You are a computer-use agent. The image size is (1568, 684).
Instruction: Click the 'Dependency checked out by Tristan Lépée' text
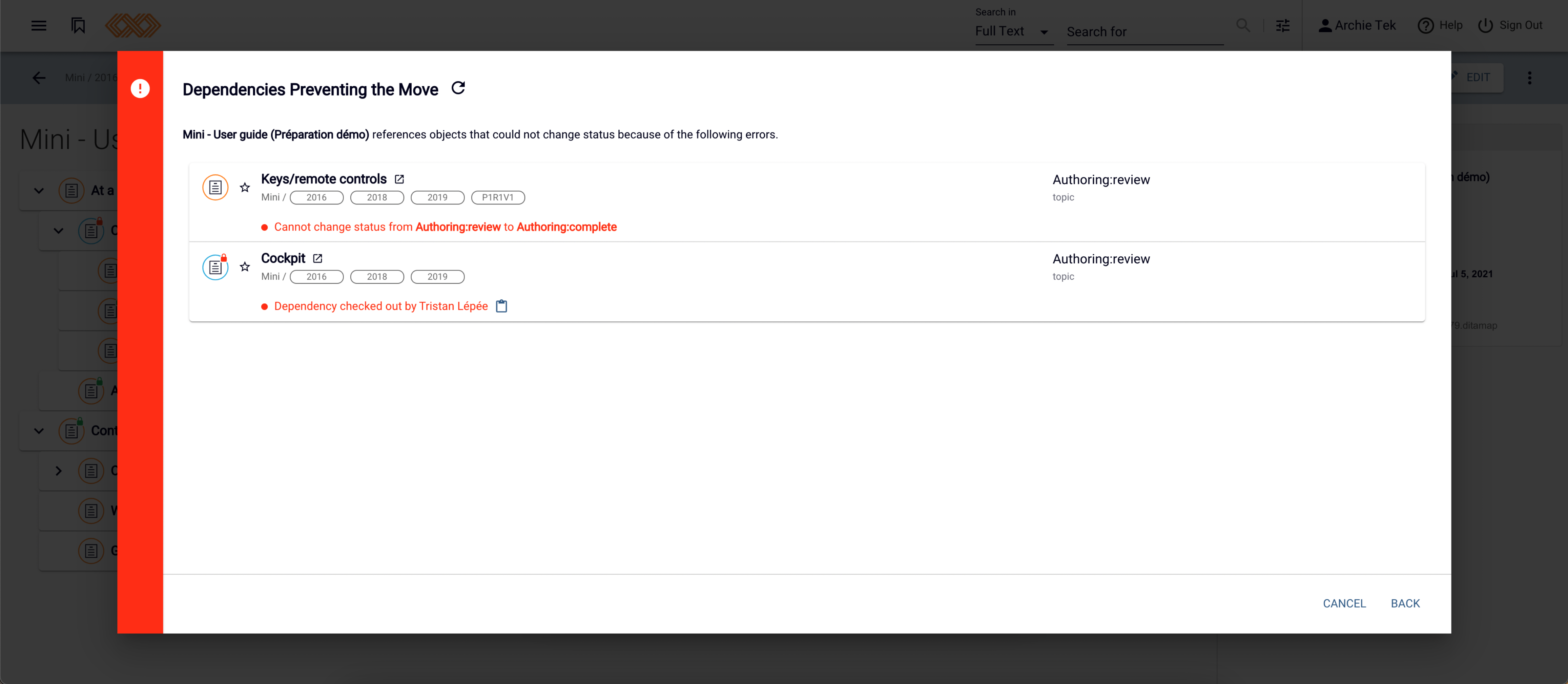(x=381, y=306)
